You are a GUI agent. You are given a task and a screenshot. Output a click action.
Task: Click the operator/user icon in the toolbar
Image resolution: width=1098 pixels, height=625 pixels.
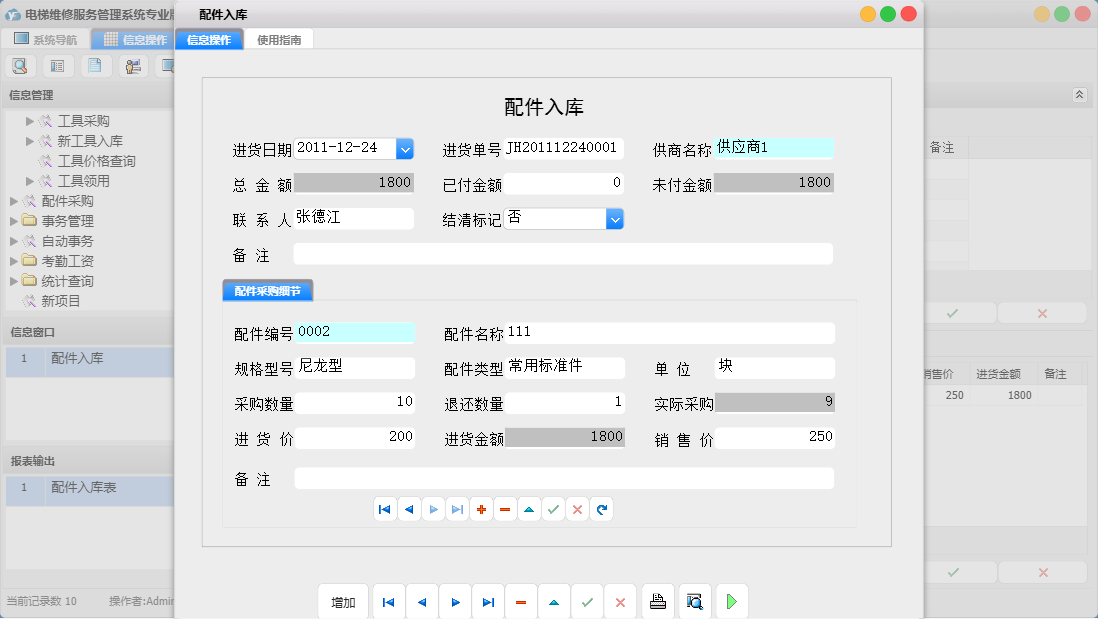tap(133, 64)
